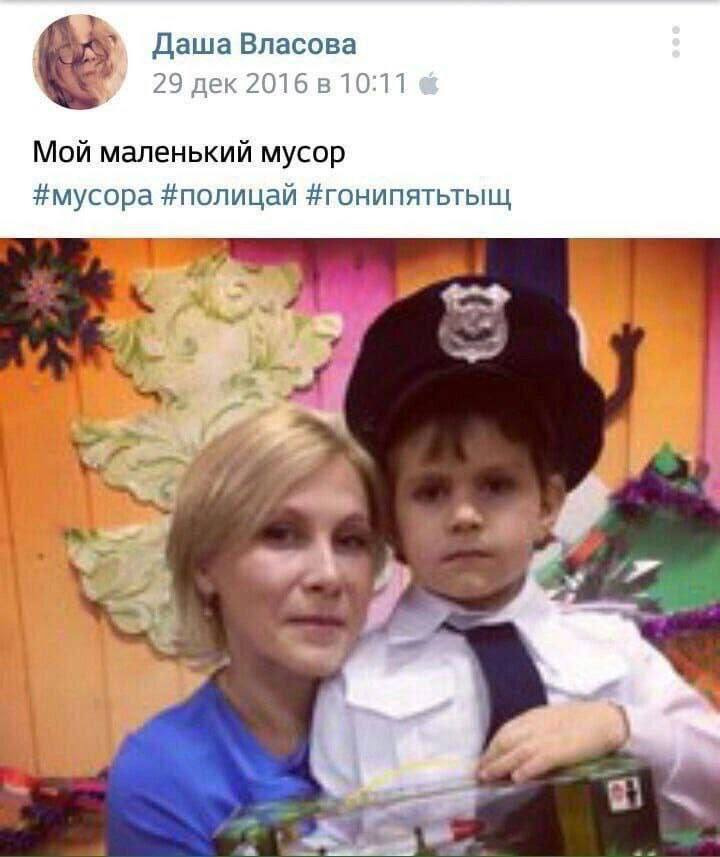The height and width of the screenshot is (857, 720).
Task: Open the #полицай hashtag
Action: (229, 195)
